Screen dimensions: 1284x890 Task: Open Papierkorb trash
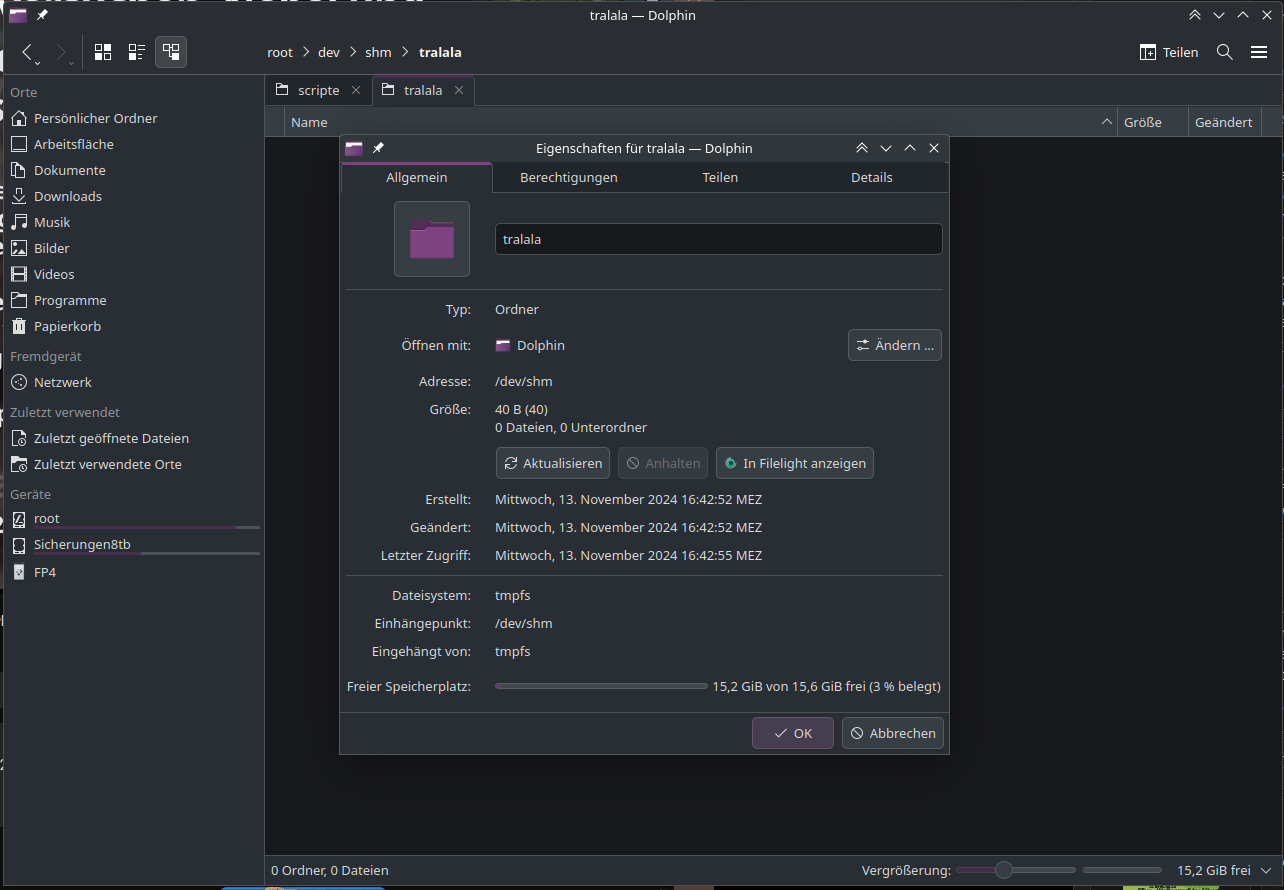(133, 326)
